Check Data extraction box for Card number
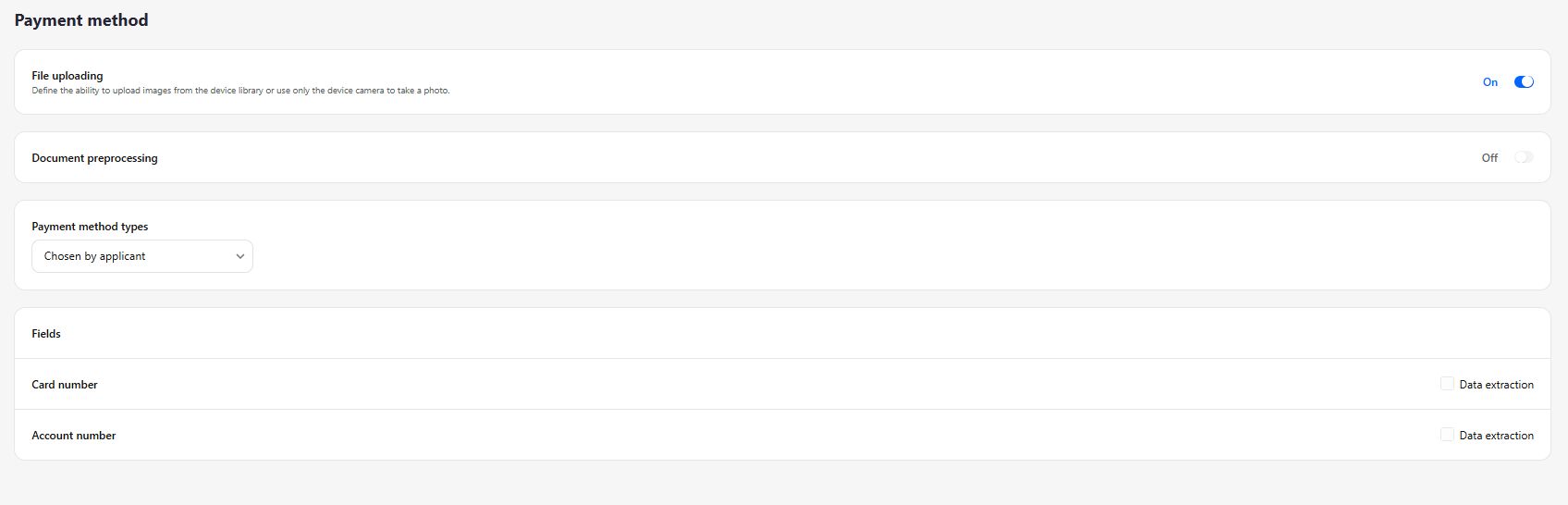 1447,384
